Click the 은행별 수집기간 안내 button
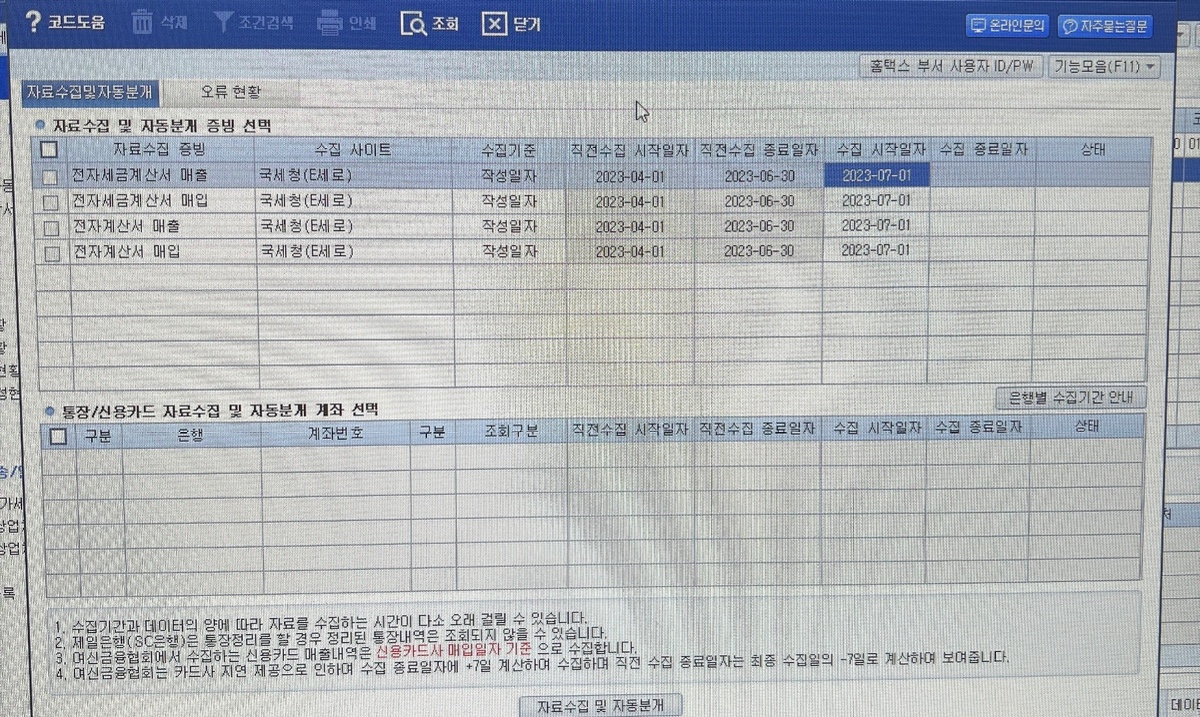This screenshot has height=717, width=1200. point(1071,396)
